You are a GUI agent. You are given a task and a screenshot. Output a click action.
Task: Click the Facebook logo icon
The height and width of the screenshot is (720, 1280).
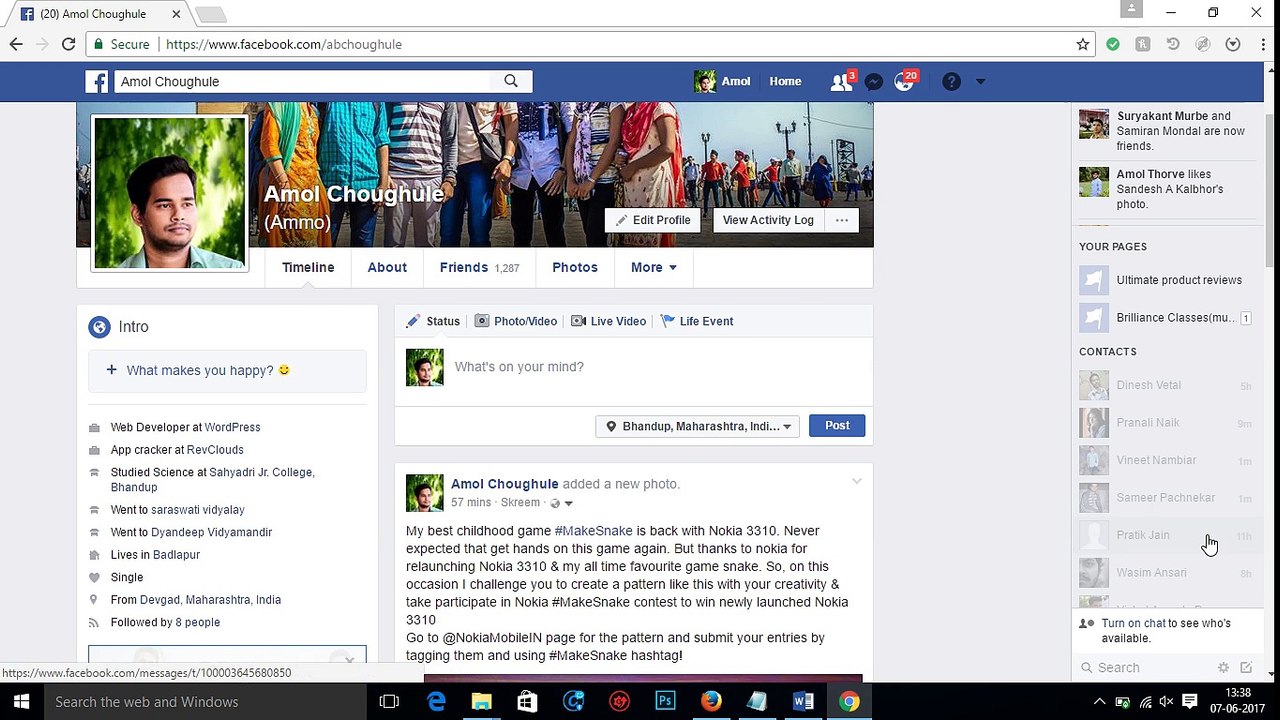tap(97, 82)
